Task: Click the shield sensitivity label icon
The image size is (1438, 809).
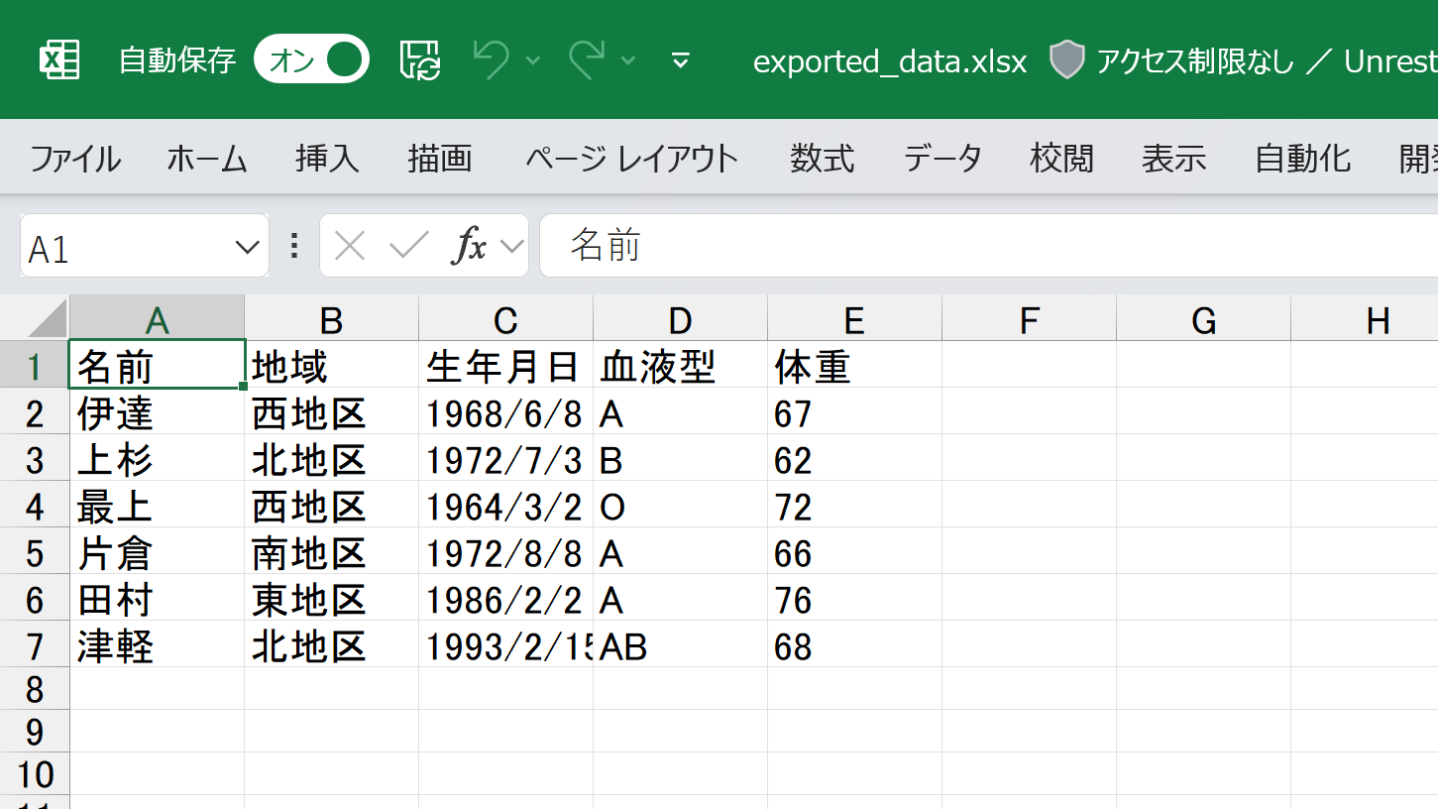Action: [1067, 61]
